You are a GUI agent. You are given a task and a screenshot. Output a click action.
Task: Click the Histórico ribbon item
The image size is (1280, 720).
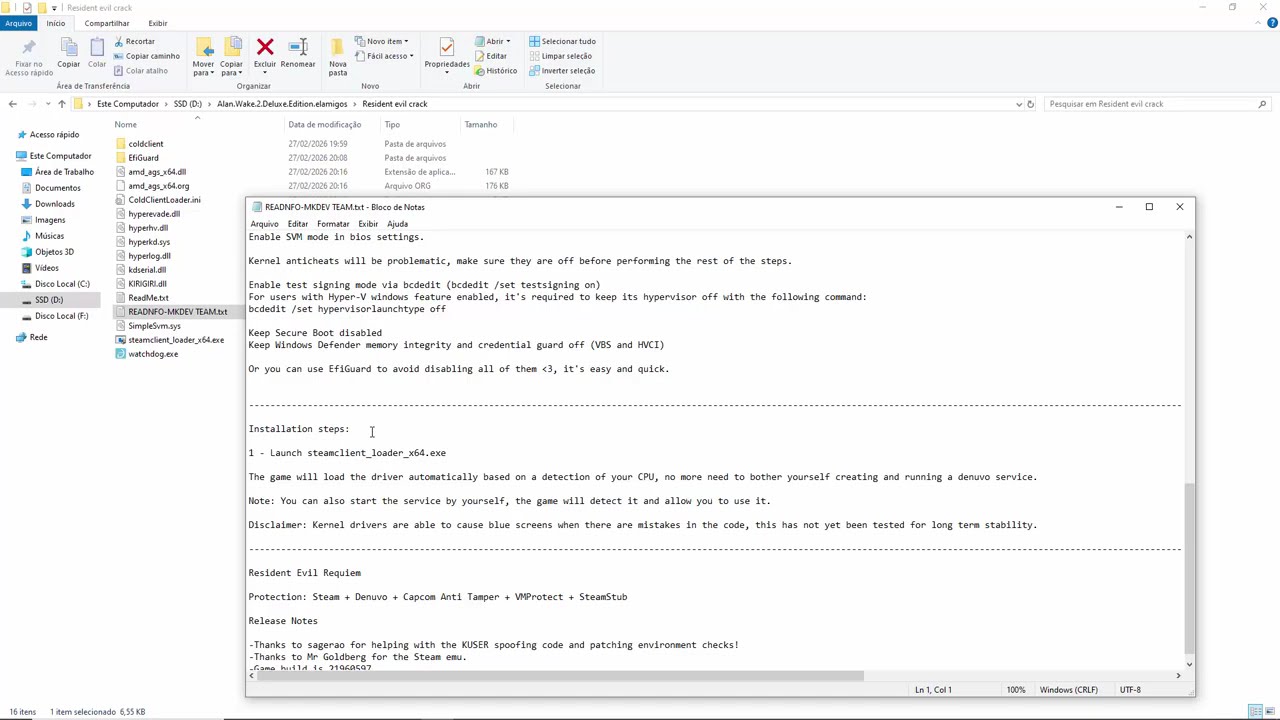[x=495, y=71]
